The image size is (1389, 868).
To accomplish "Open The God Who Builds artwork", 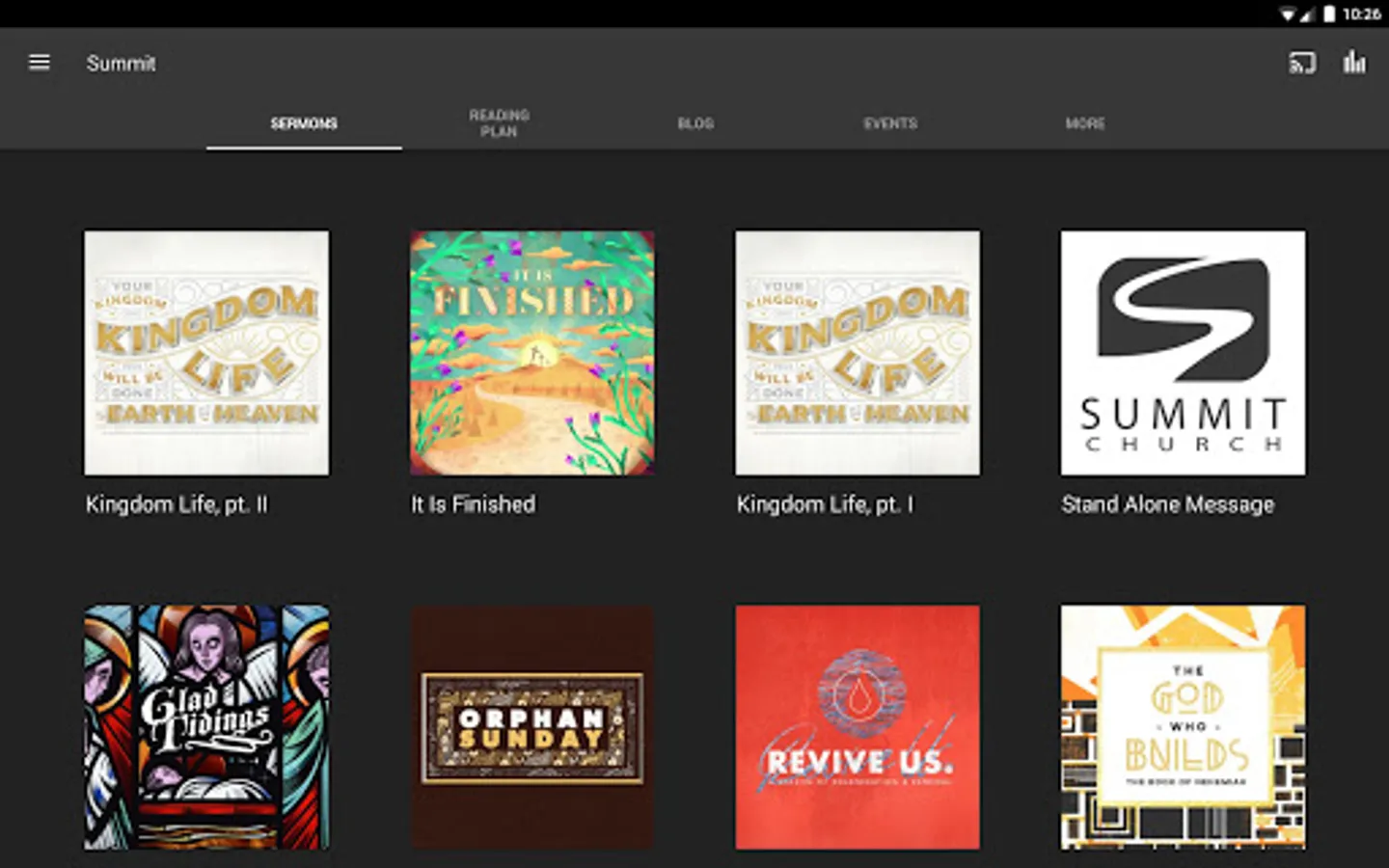I will click(1184, 727).
